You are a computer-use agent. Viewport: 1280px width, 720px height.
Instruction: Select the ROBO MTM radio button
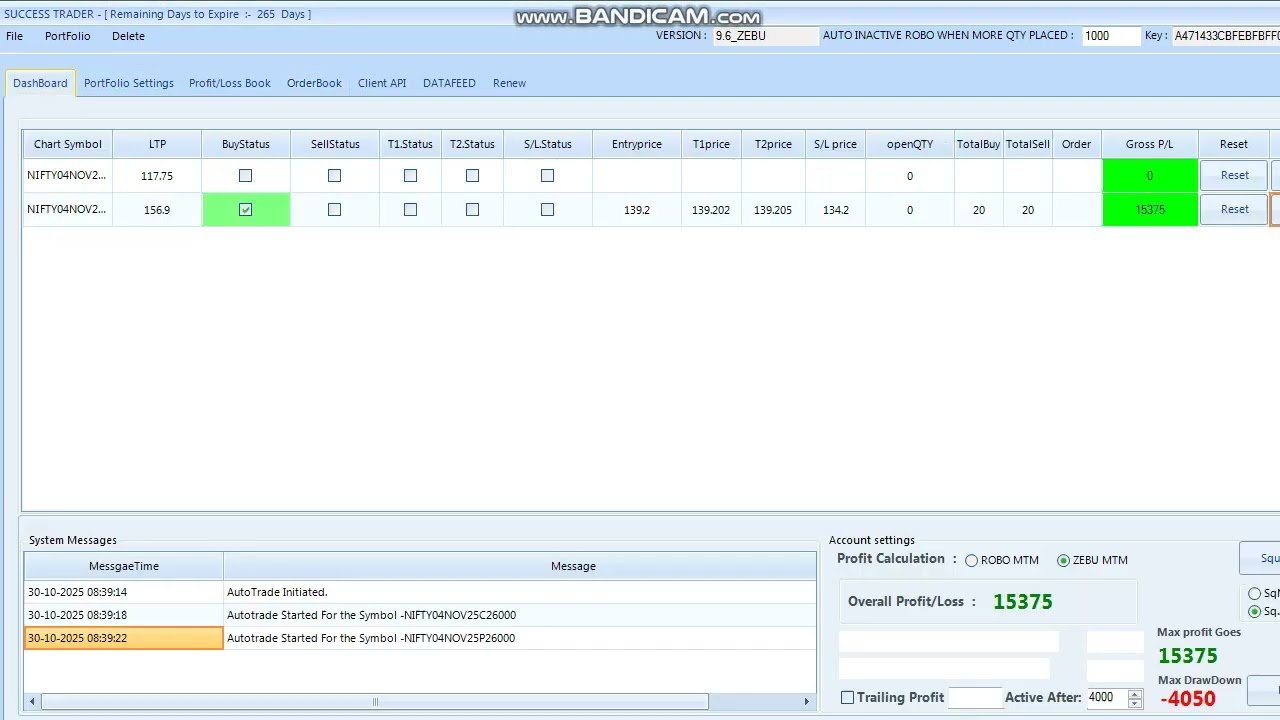(971, 560)
